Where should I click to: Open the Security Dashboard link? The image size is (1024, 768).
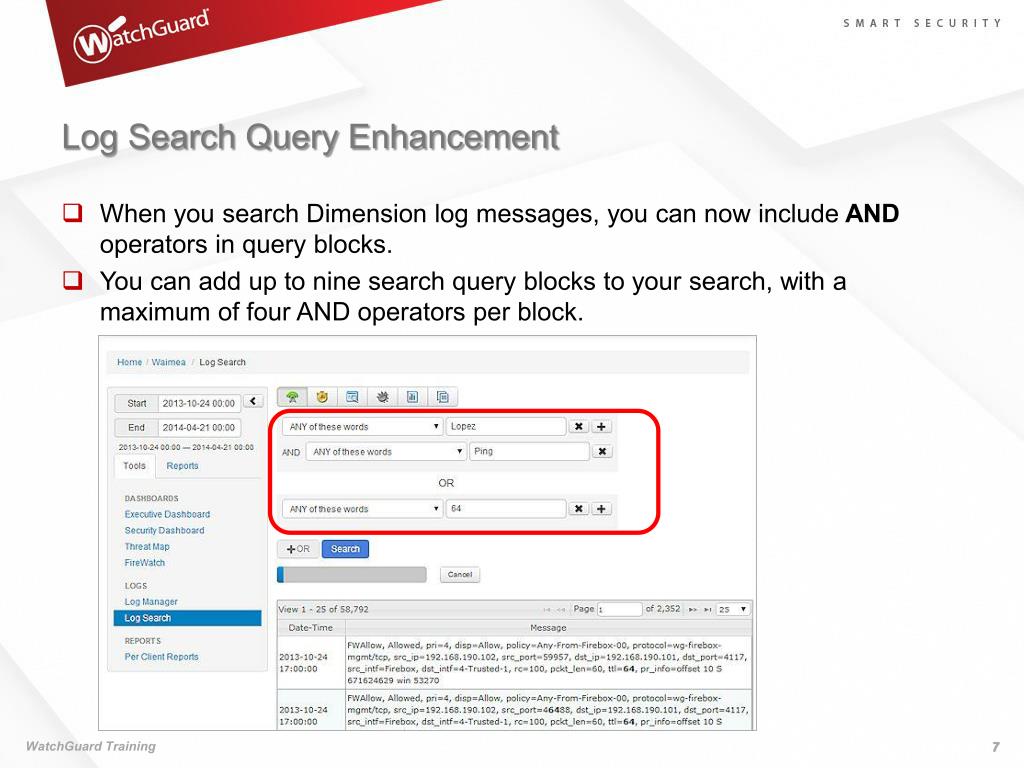click(x=165, y=530)
